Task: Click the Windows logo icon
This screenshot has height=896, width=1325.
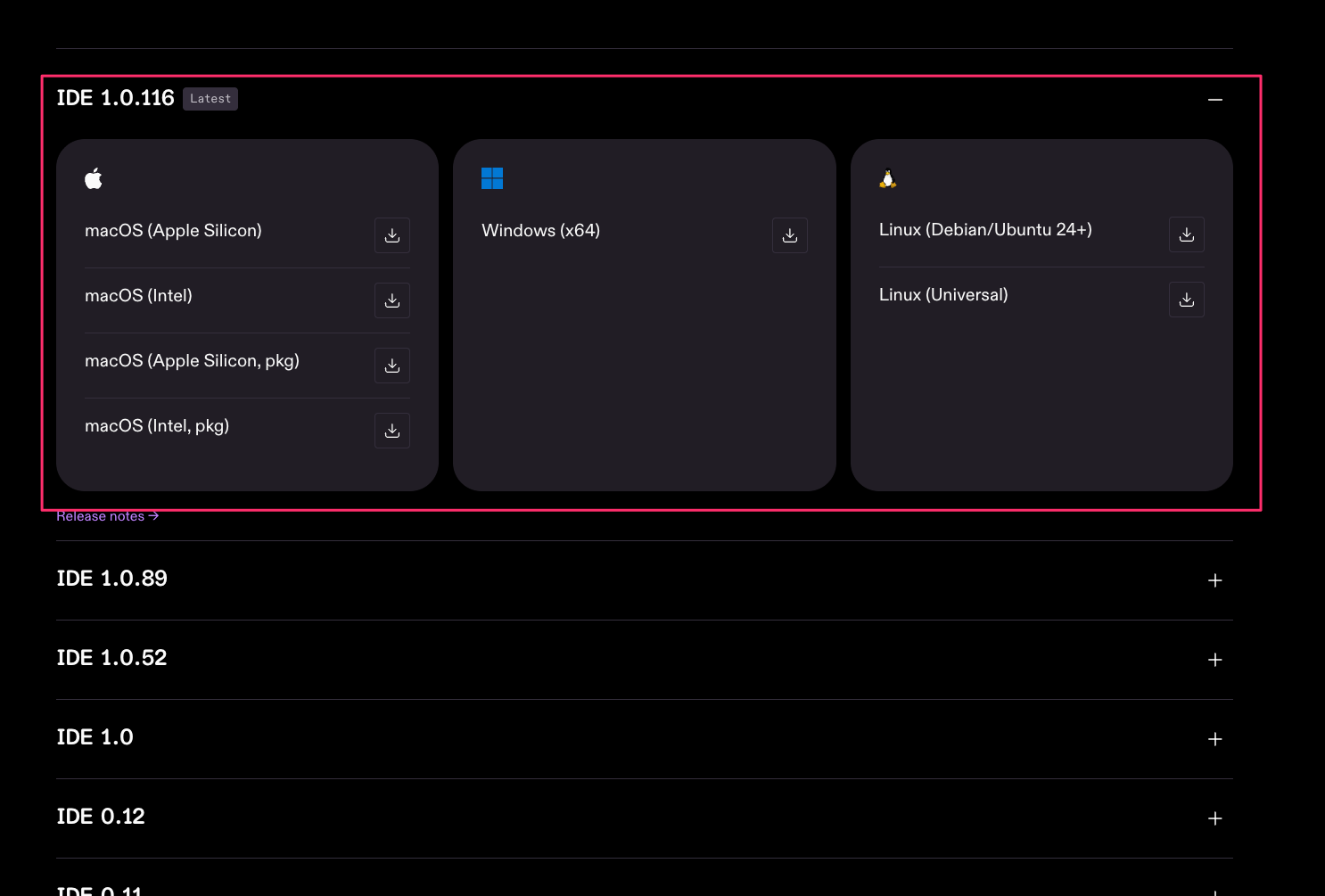Action: (492, 178)
